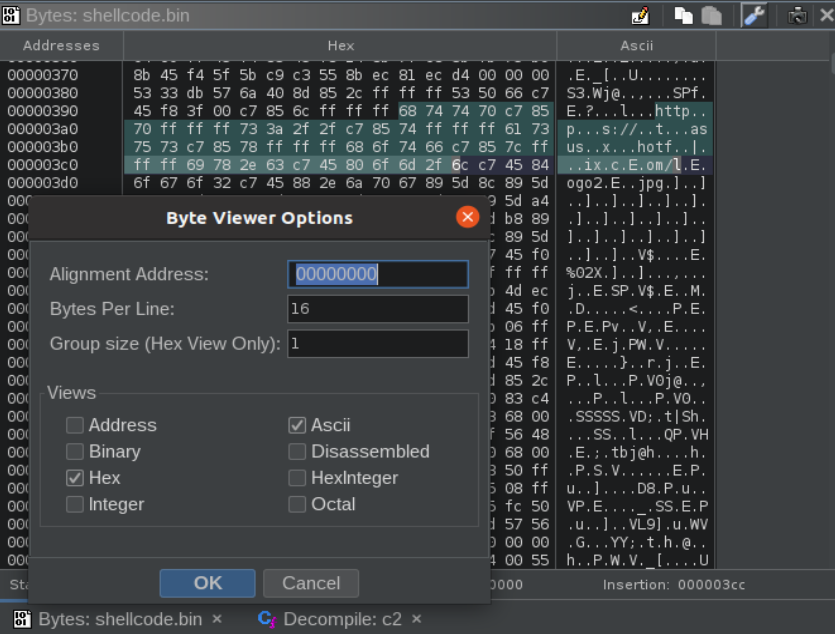Click the 'Alignment Address:' label
The height and width of the screenshot is (634, 835).
click(129, 274)
